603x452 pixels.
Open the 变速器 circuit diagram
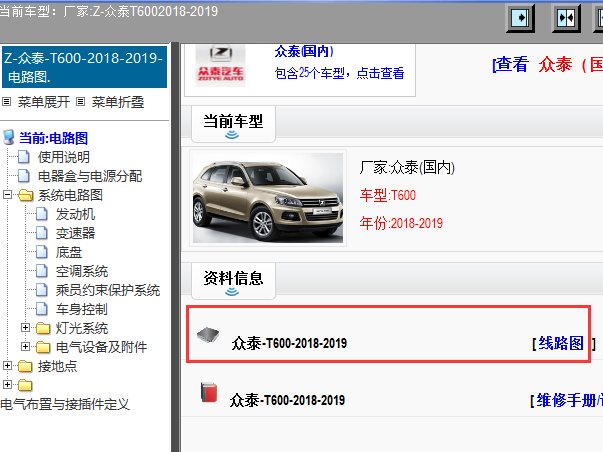[x=75, y=233]
